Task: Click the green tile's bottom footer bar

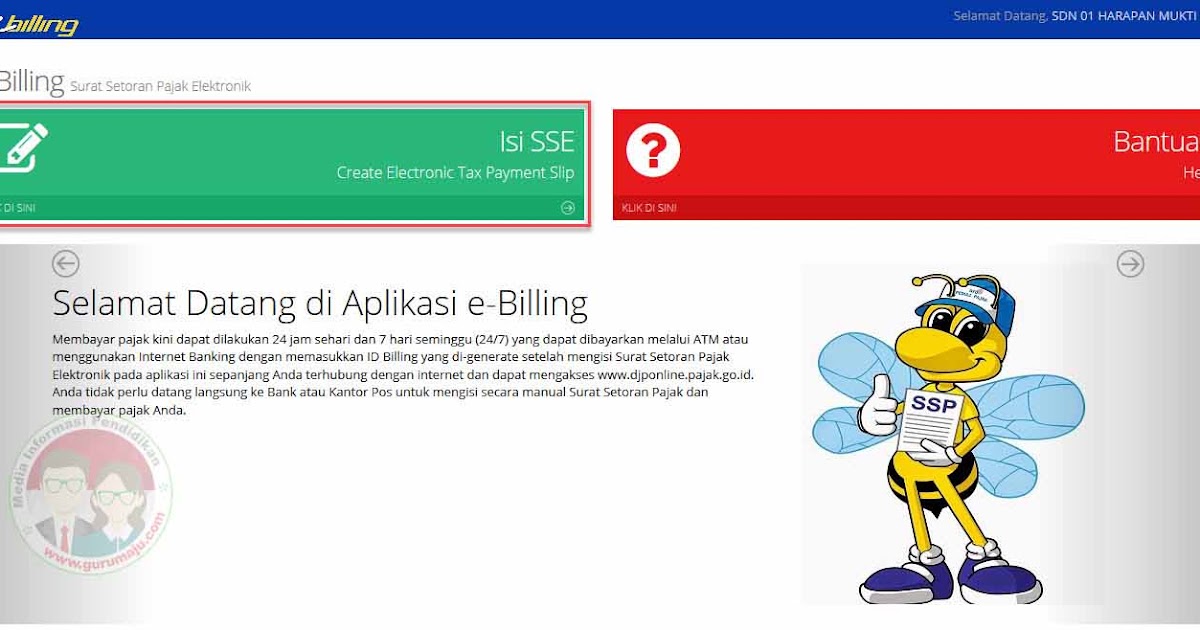Action: 292,208
